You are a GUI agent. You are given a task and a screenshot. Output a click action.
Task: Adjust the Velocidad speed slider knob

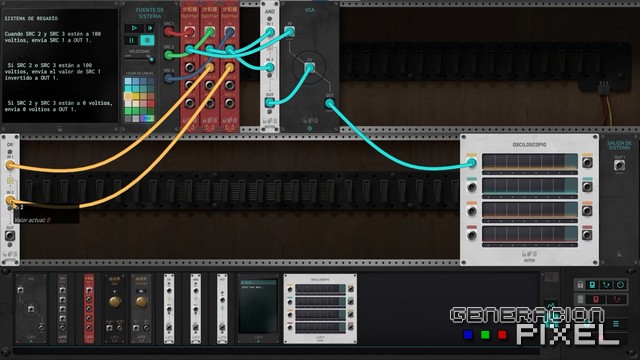click(151, 60)
